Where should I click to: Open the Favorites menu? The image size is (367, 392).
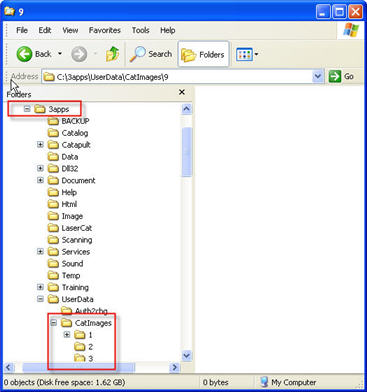coord(105,30)
